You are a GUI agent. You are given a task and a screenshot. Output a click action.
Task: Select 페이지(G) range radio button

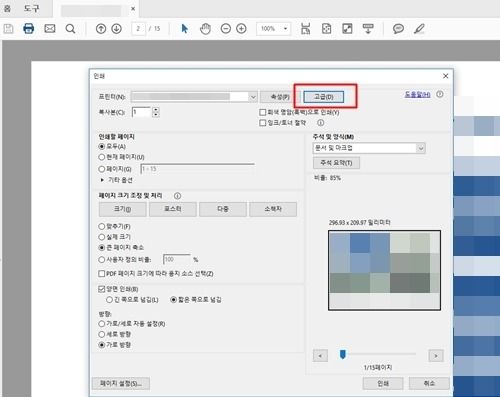pos(102,169)
